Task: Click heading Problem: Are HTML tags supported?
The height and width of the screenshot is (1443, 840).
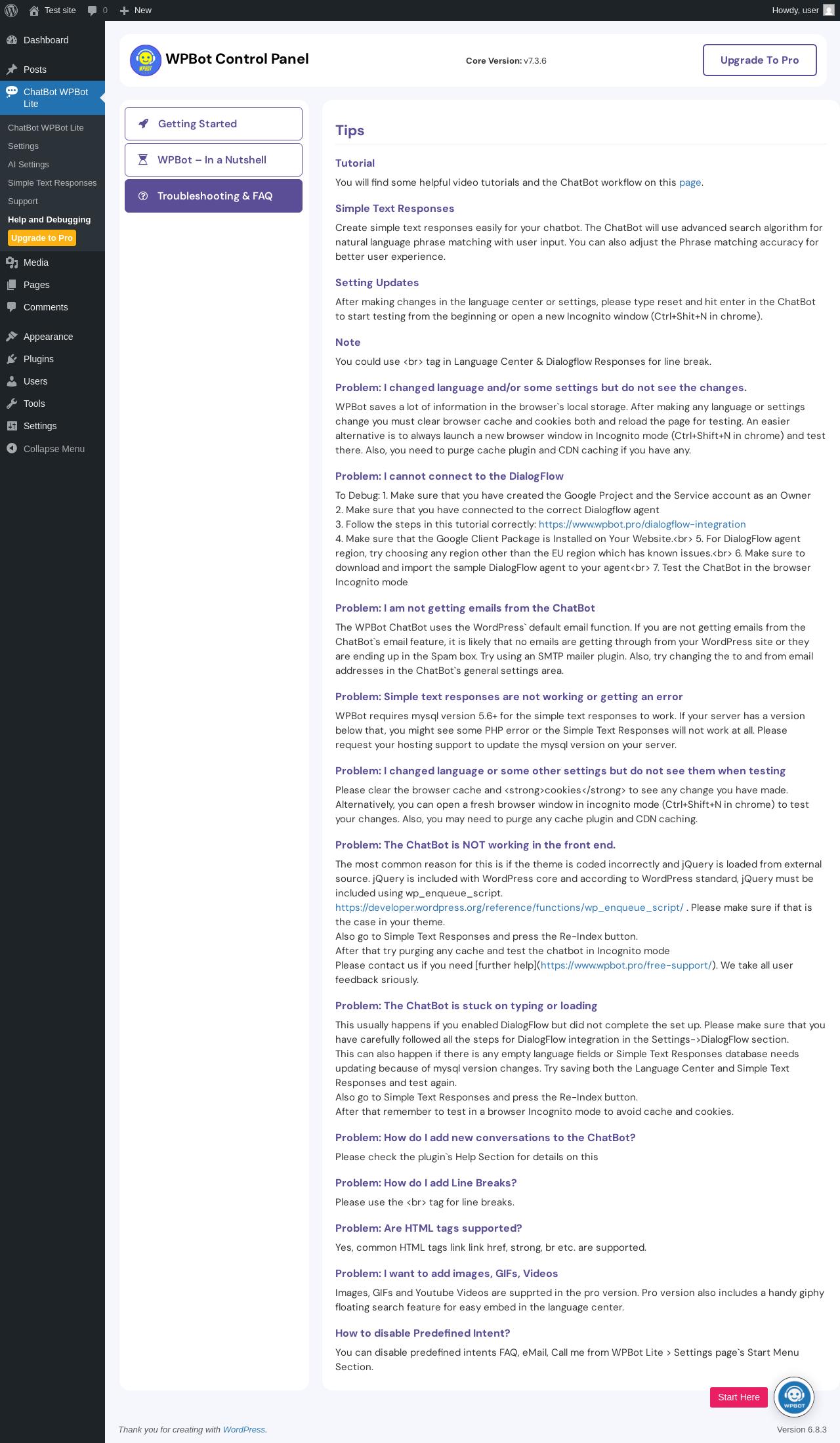Action: point(429,1228)
